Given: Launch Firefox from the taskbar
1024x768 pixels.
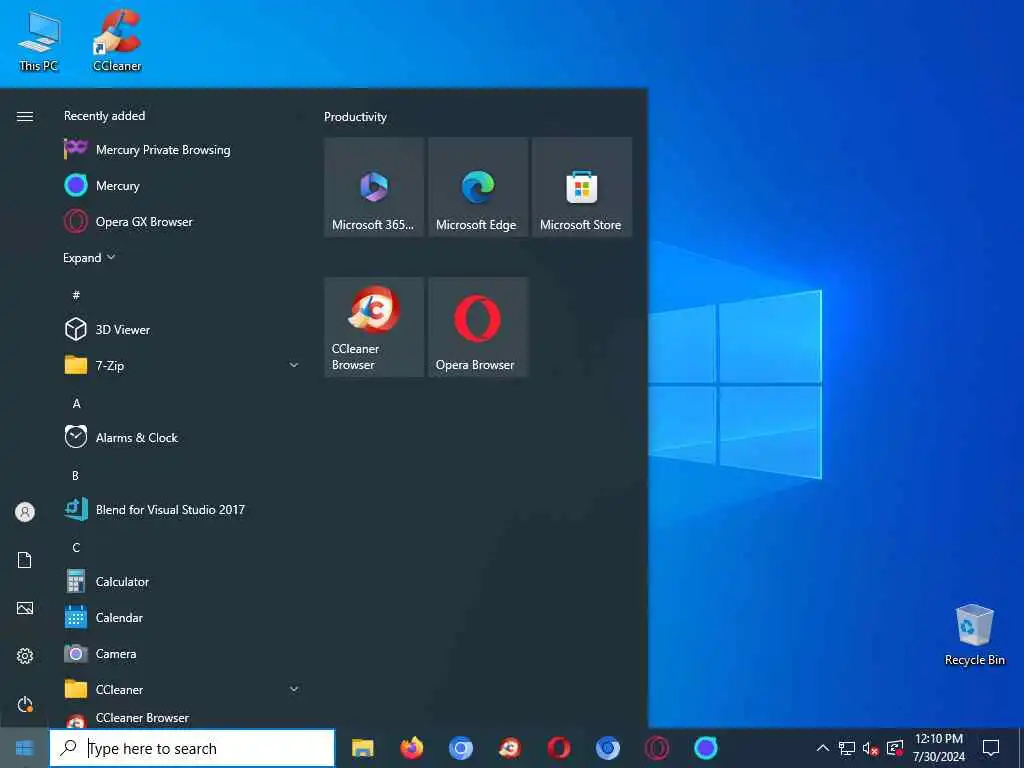Looking at the screenshot, I should [411, 748].
